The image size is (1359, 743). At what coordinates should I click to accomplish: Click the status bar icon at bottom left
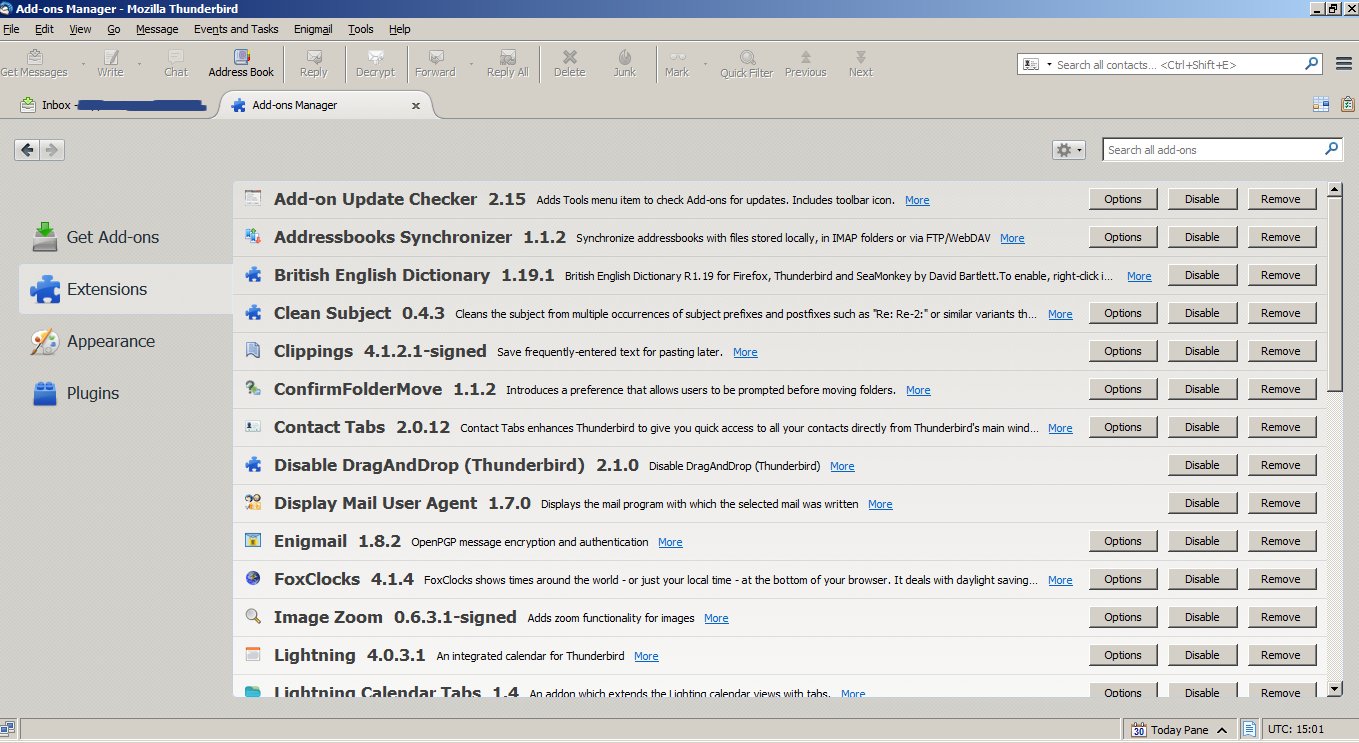pos(8,729)
